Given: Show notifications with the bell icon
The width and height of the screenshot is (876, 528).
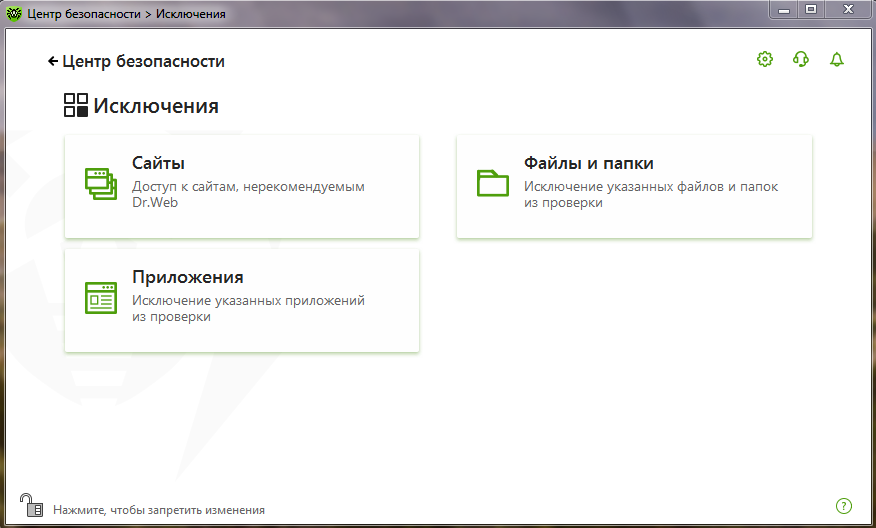Looking at the screenshot, I should pos(837,60).
